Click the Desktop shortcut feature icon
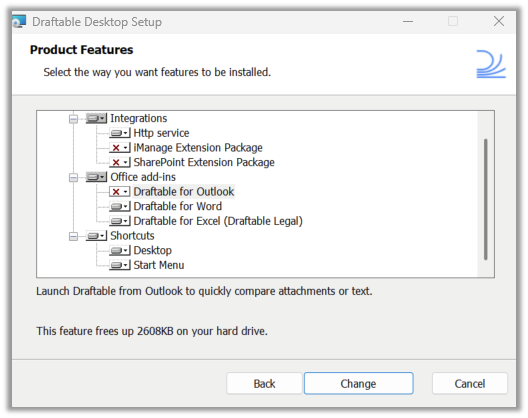The width and height of the screenshot is (528, 418). 120,250
